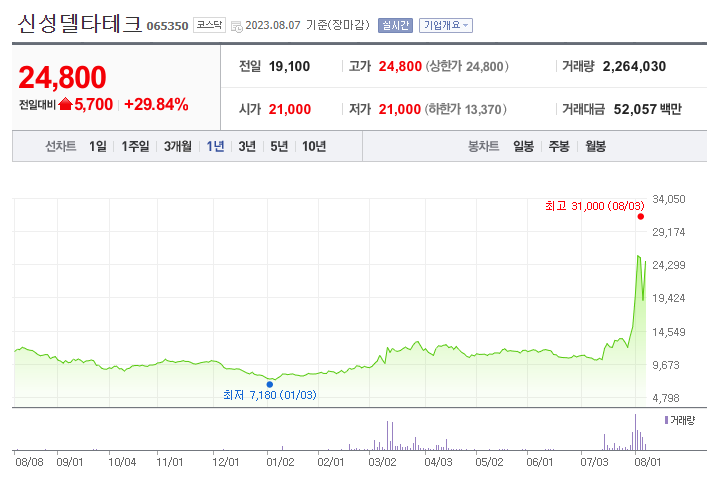Open the 월봉 monthly candlestick chart
Viewport: 707px width, 482px height.
596,146
